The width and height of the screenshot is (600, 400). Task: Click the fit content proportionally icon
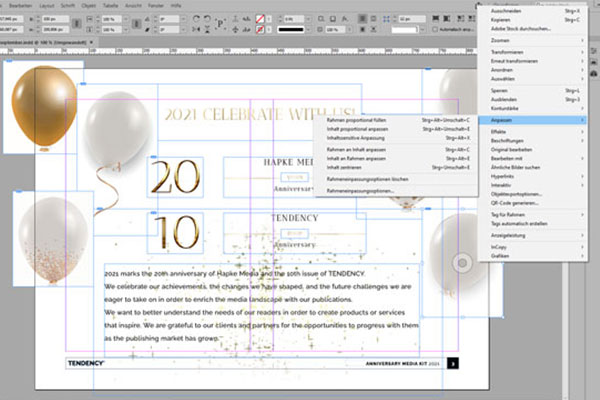click(x=446, y=18)
